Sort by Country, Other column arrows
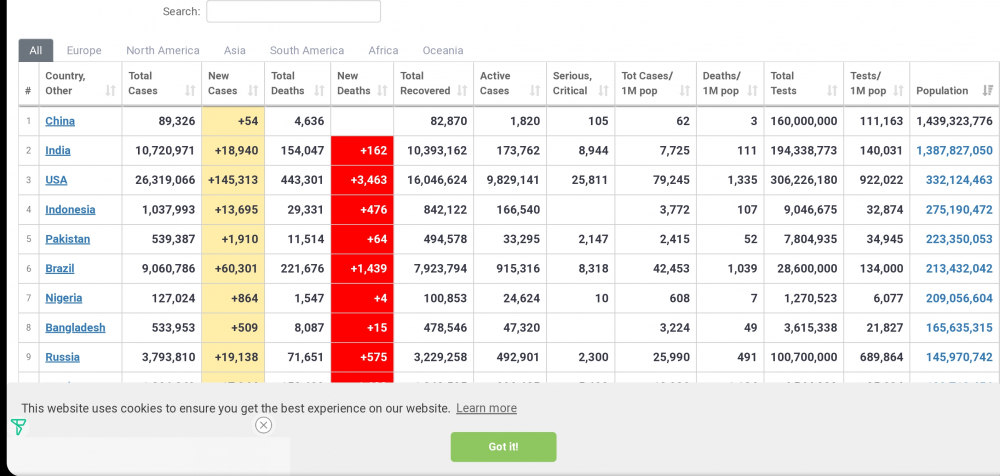1000x476 pixels. 110,91
